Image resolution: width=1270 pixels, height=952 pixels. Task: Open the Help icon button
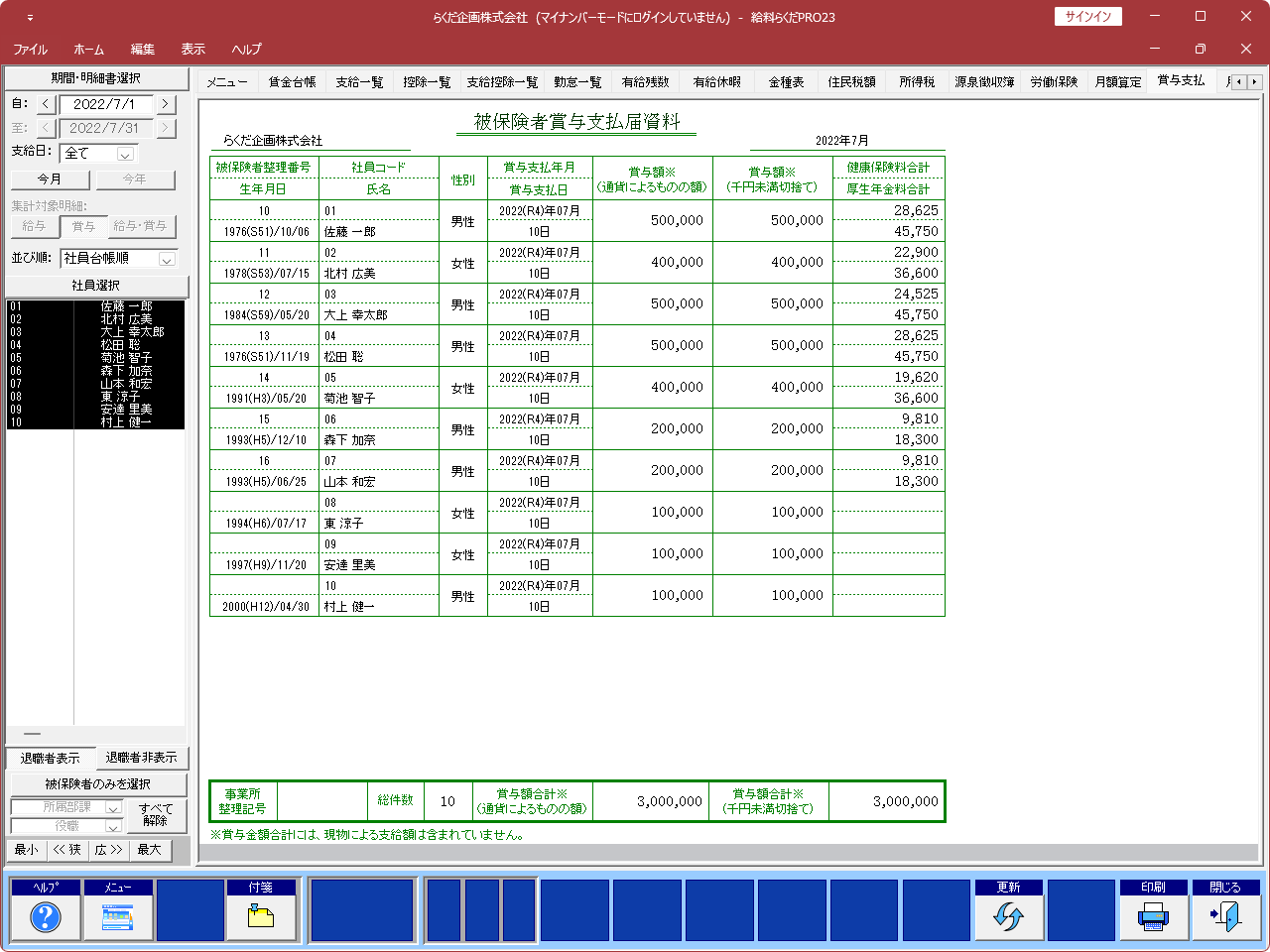tap(46, 909)
